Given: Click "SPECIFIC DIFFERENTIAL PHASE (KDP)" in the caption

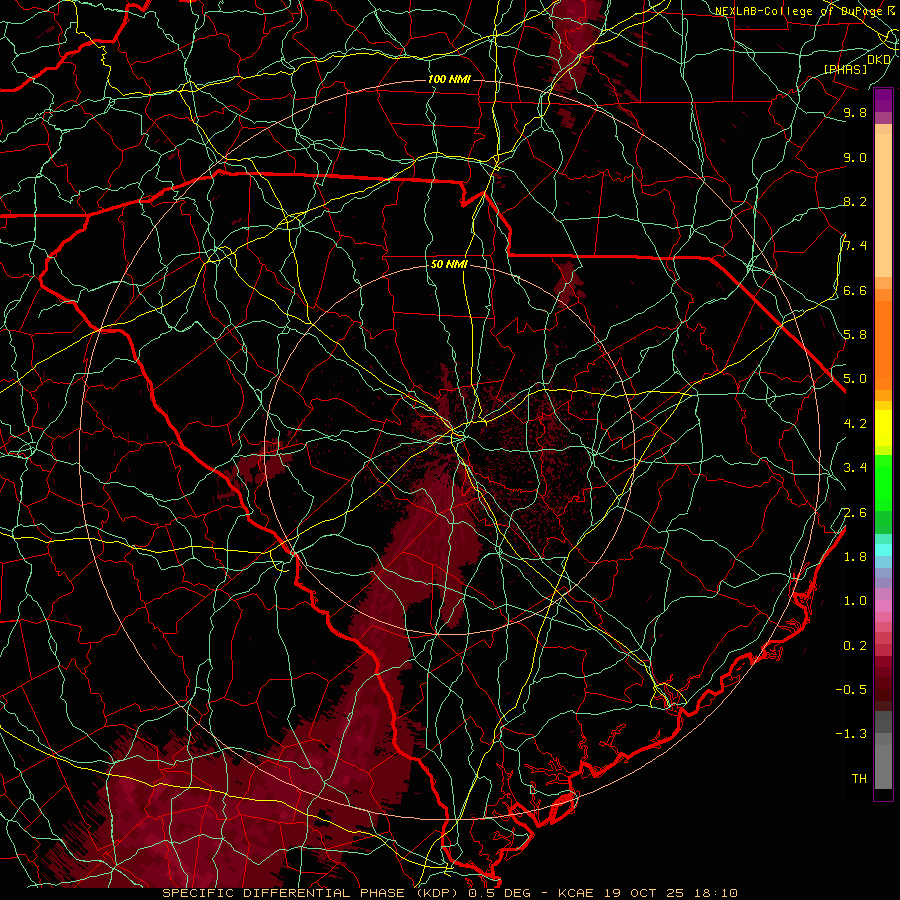Looking at the screenshot, I should coord(313,893).
